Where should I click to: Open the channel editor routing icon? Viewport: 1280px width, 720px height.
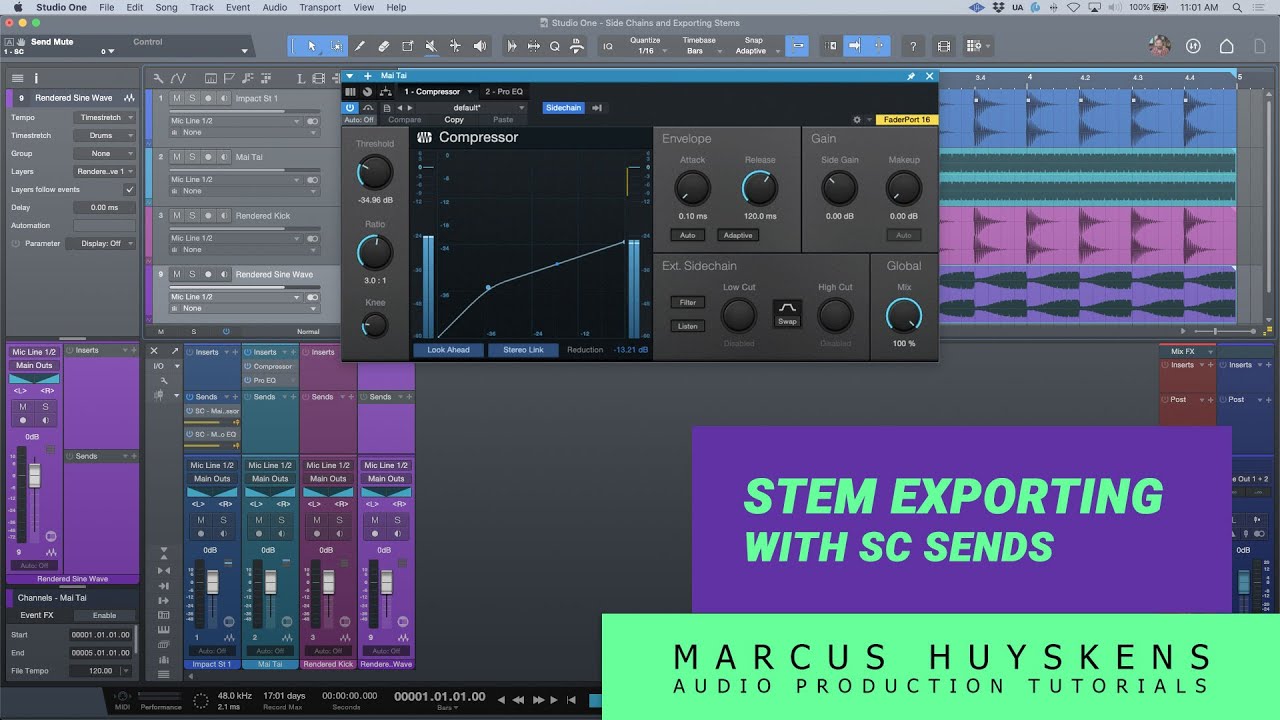(x=385, y=92)
